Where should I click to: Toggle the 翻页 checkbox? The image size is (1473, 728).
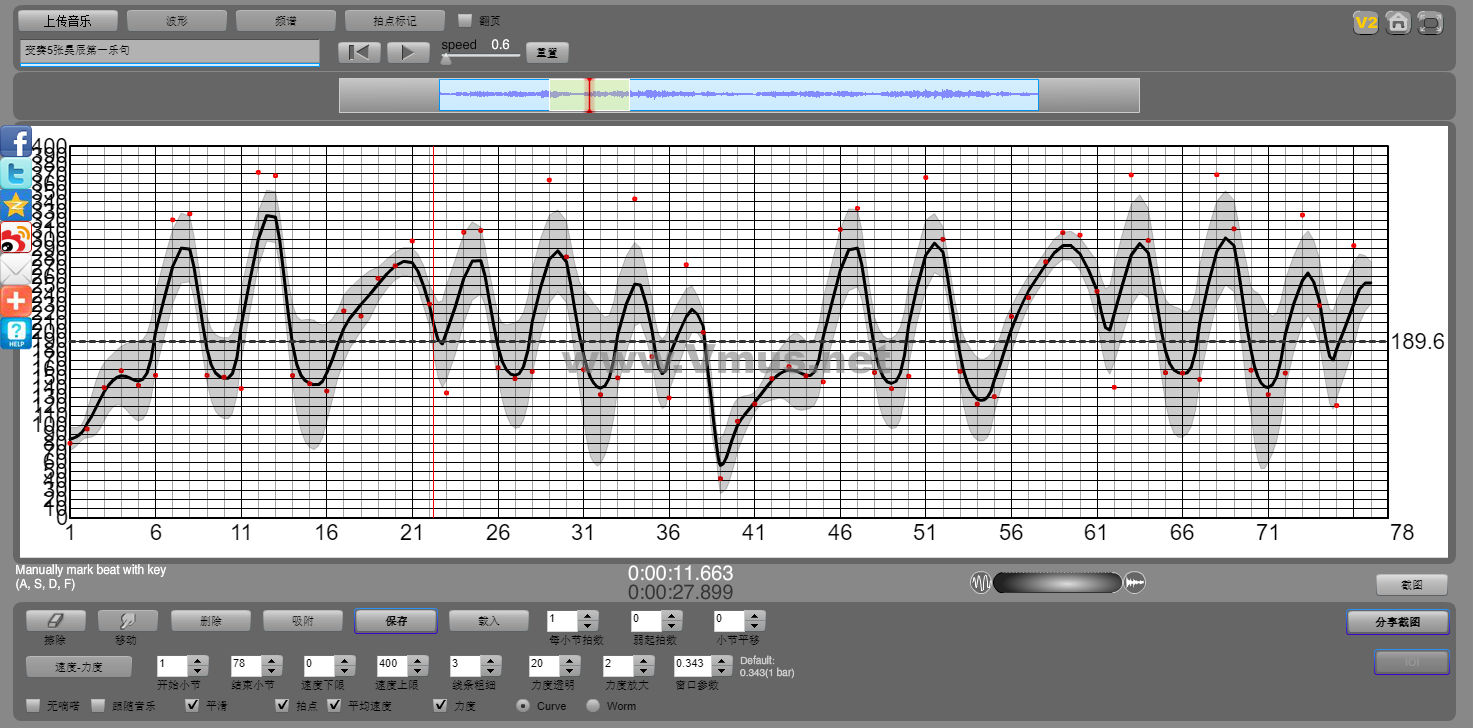464,20
